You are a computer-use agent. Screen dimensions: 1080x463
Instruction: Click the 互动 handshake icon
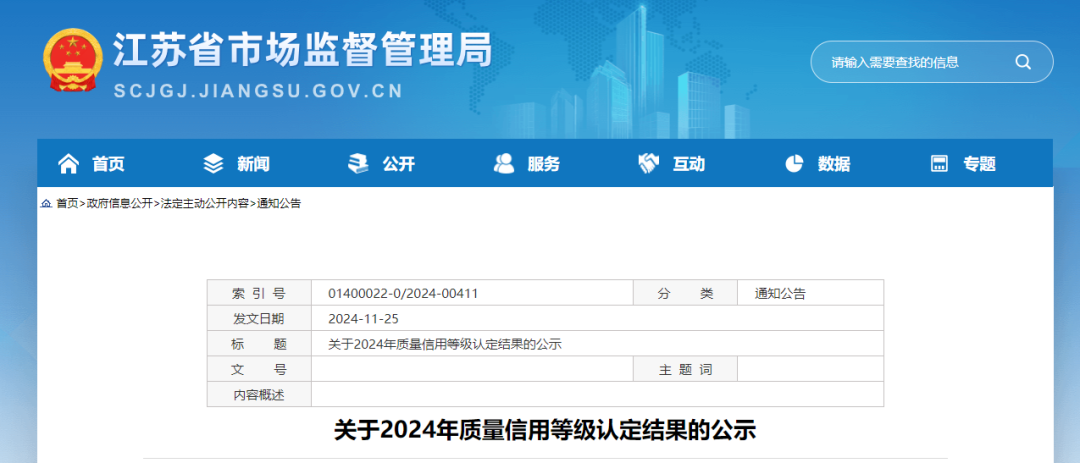(648, 163)
